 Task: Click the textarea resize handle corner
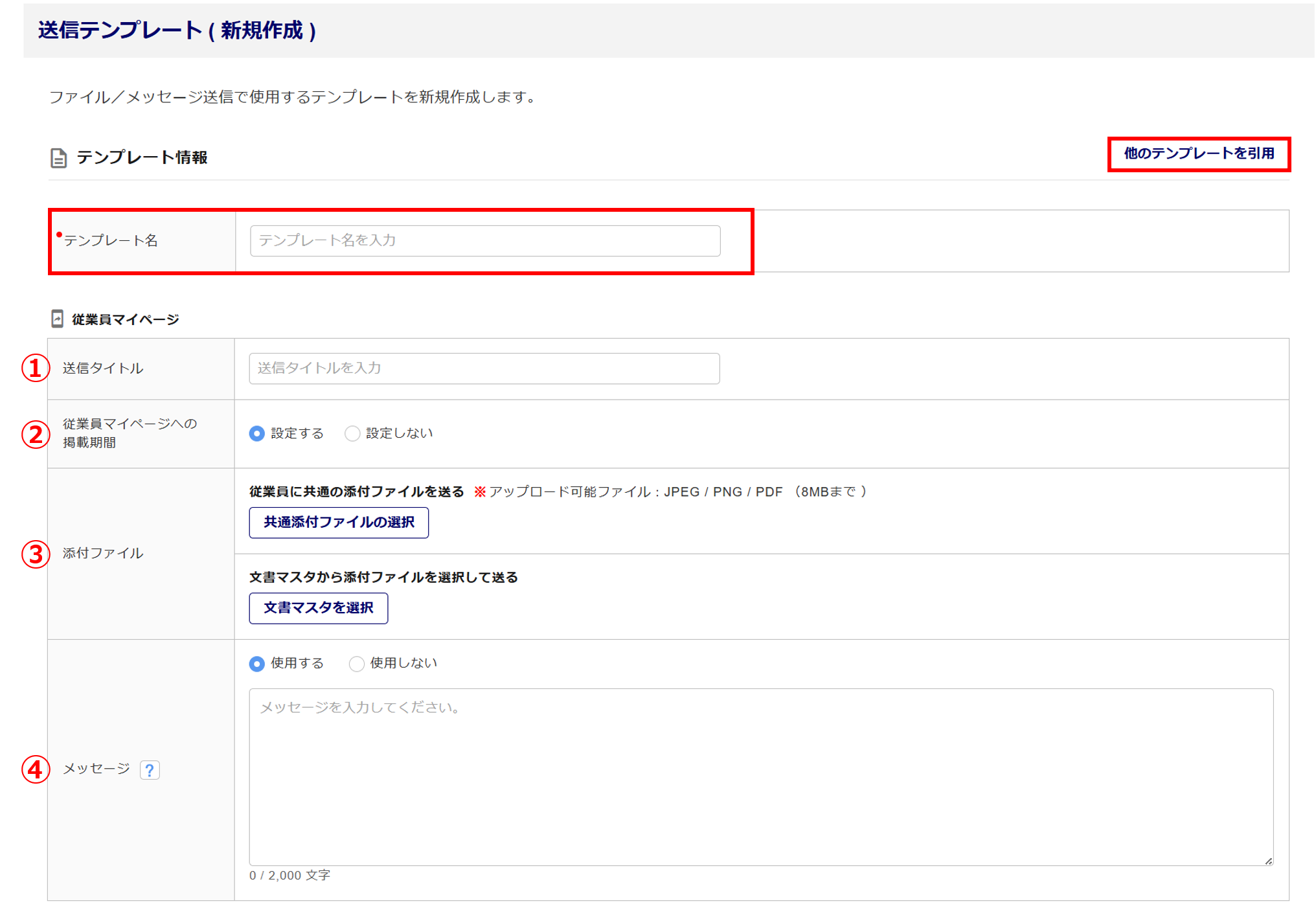click(1268, 861)
